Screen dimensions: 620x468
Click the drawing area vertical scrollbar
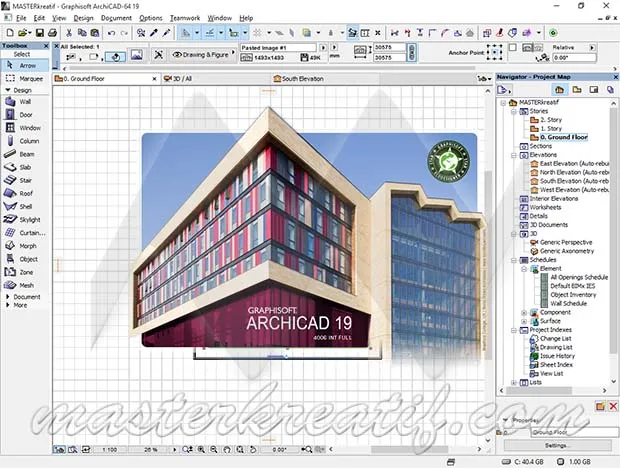488,265
